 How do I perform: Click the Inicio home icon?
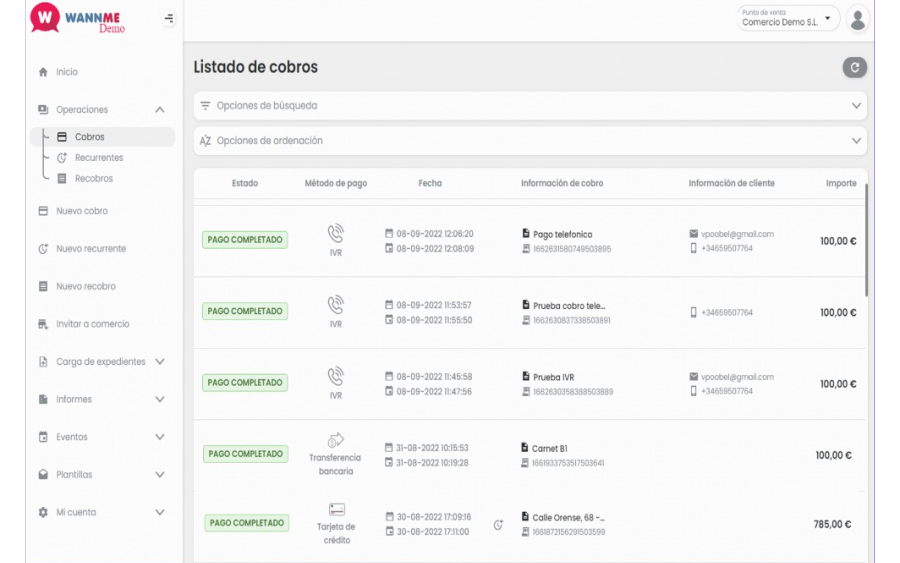tap(43, 72)
